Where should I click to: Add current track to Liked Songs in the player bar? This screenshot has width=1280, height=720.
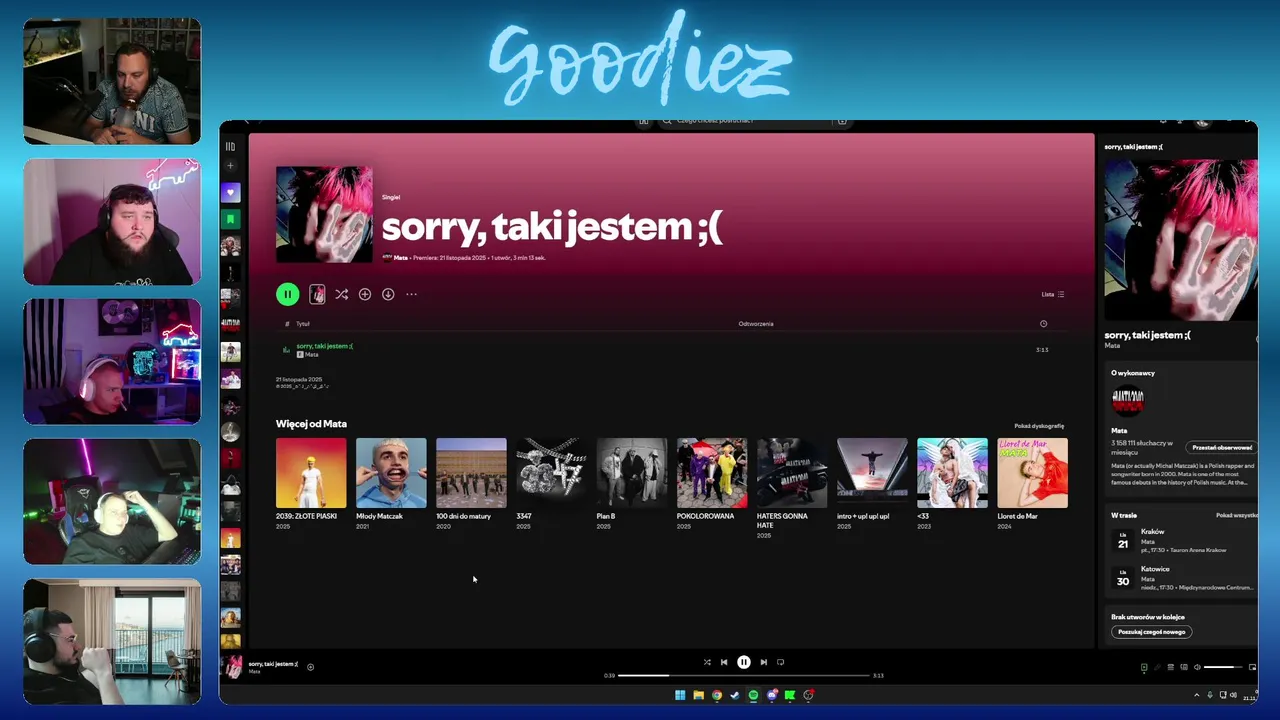click(x=310, y=667)
